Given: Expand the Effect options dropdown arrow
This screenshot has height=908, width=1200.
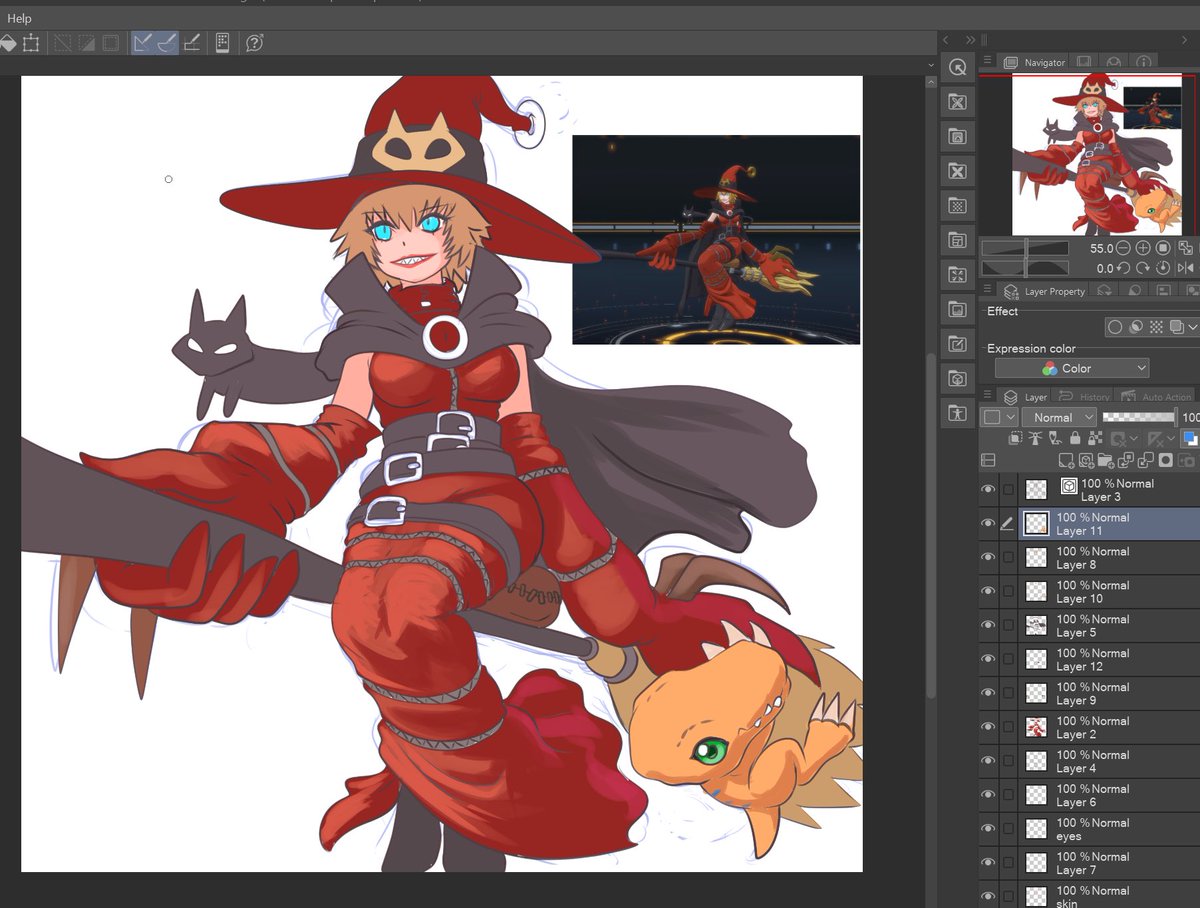Looking at the screenshot, I should click(1193, 327).
